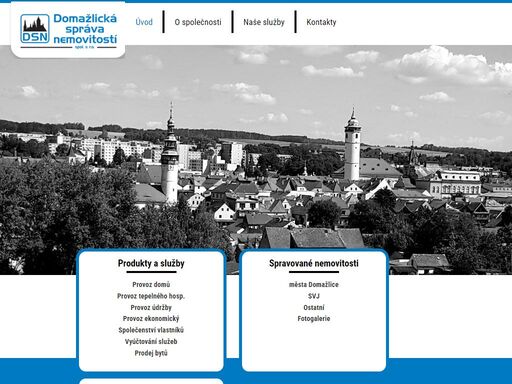This screenshot has height=384, width=512.
Task: Click the Domažlická správa nemovitostí title text
Action: click(85, 29)
